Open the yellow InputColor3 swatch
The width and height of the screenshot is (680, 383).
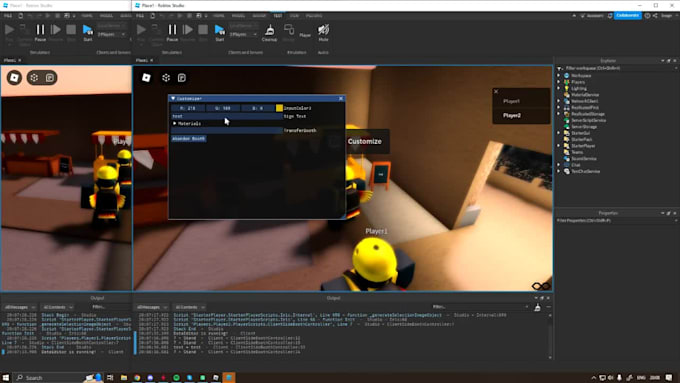(x=279, y=108)
